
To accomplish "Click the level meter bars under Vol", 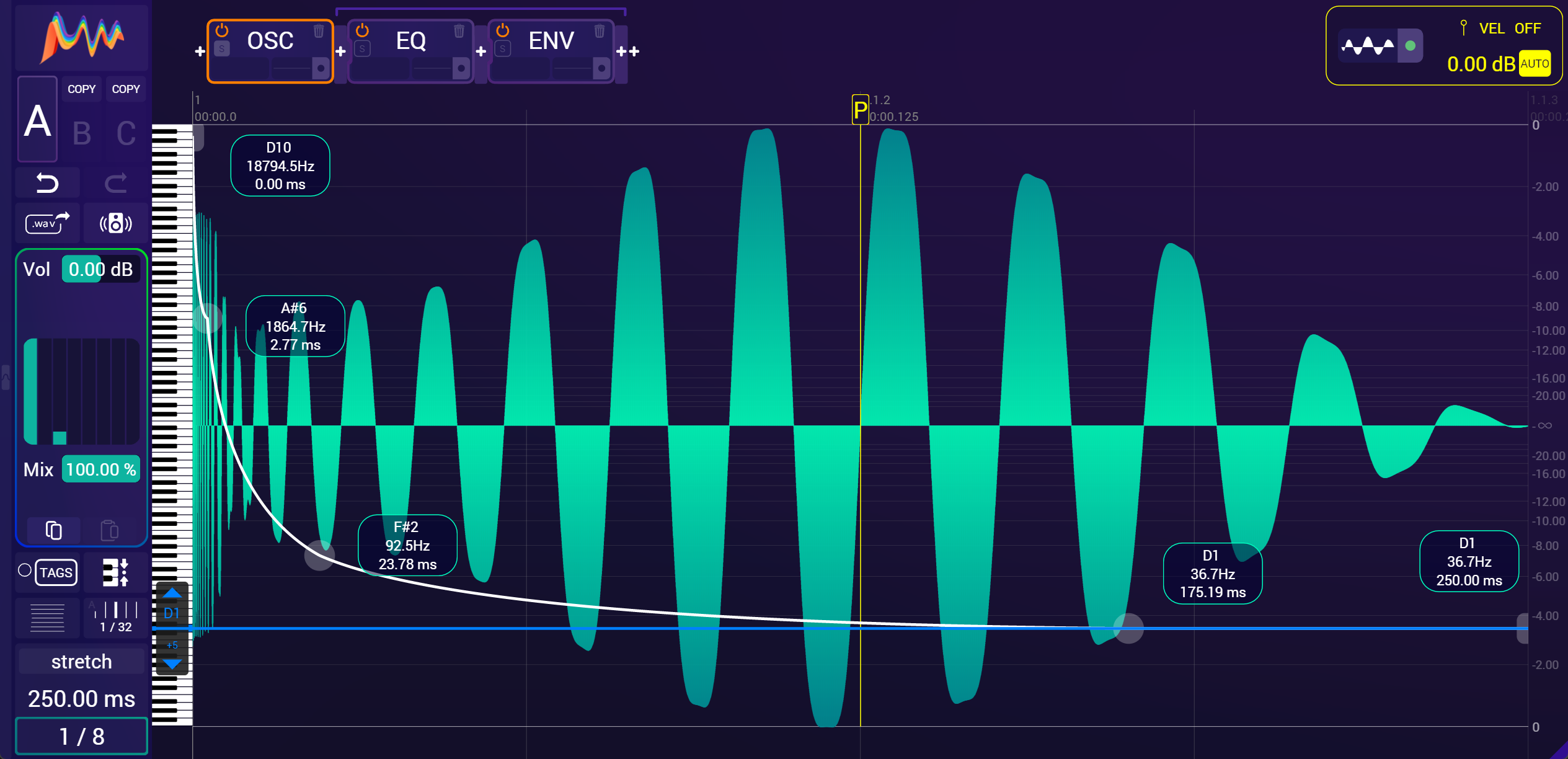I will (81, 391).
